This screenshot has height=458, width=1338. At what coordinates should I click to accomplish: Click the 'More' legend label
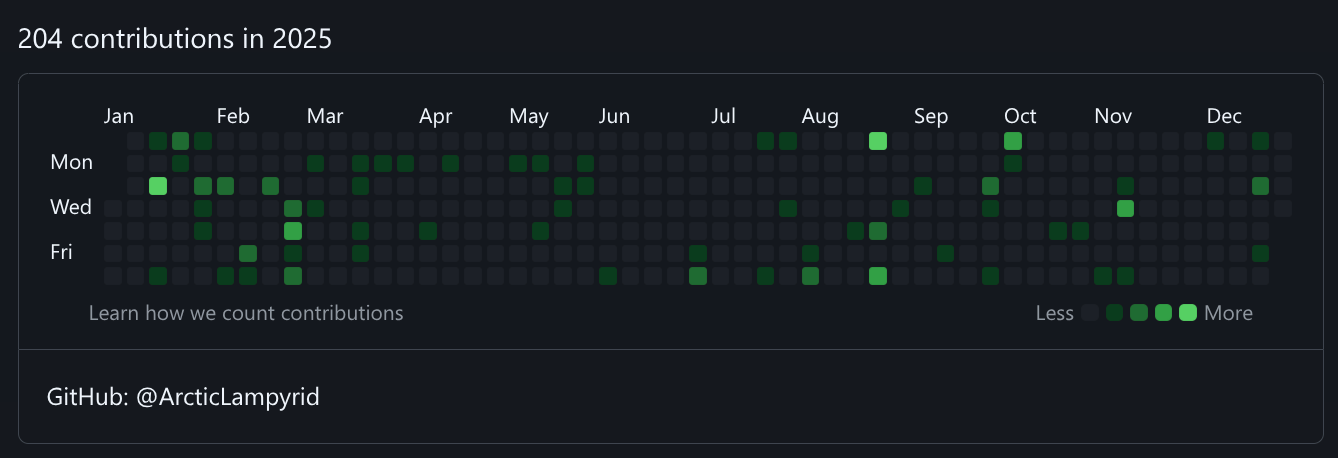click(x=1229, y=313)
